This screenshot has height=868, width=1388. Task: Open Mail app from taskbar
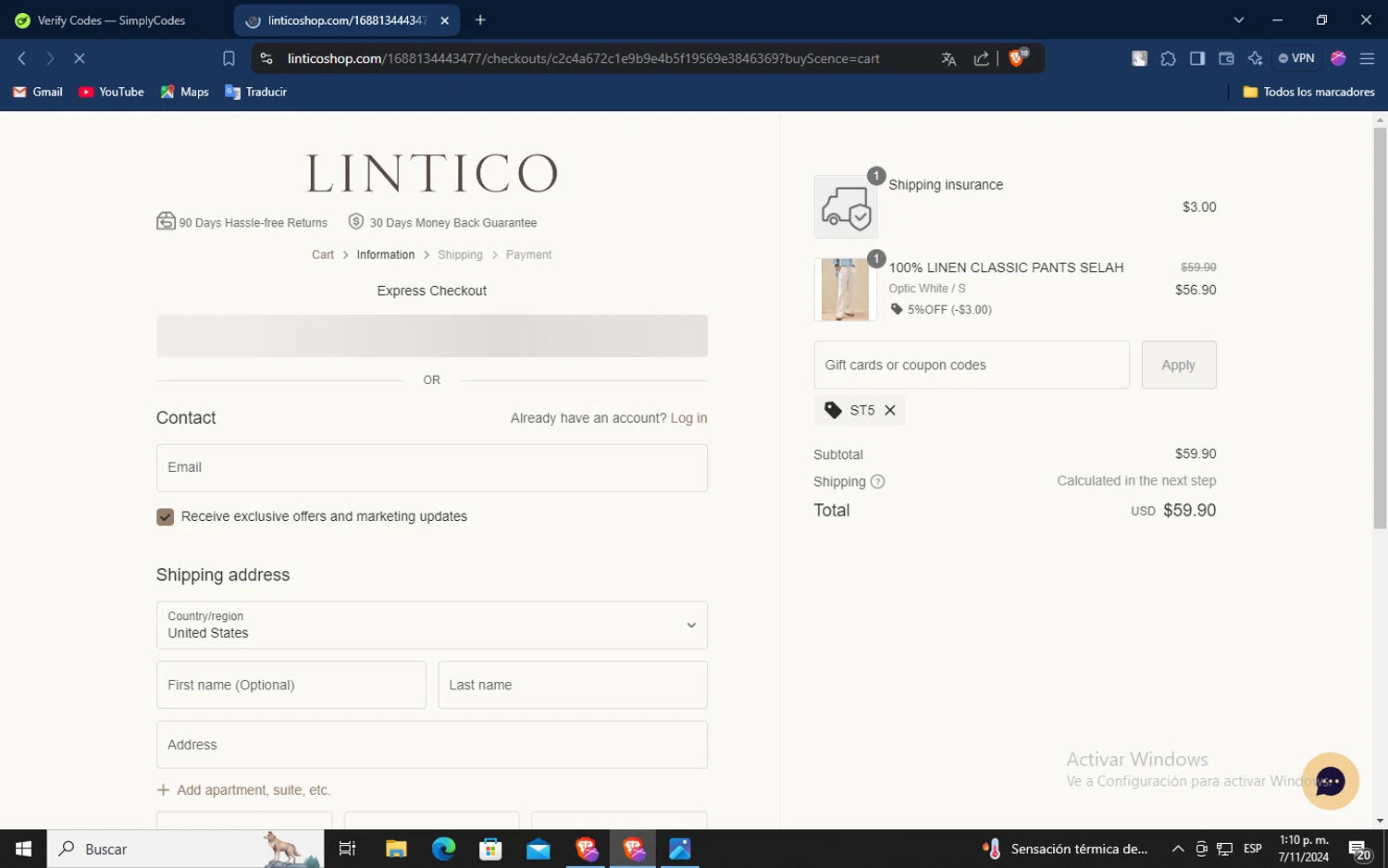(538, 849)
